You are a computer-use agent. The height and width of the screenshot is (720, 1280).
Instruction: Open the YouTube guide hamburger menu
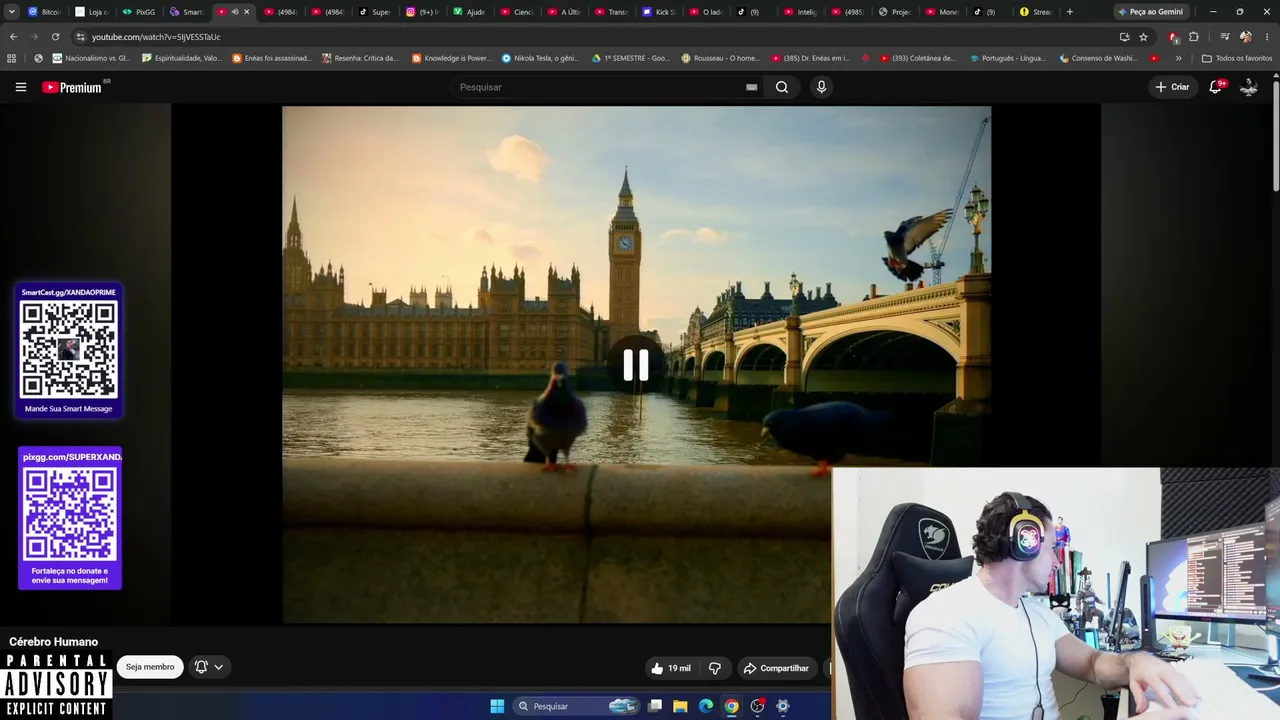pyautogui.click(x=20, y=87)
